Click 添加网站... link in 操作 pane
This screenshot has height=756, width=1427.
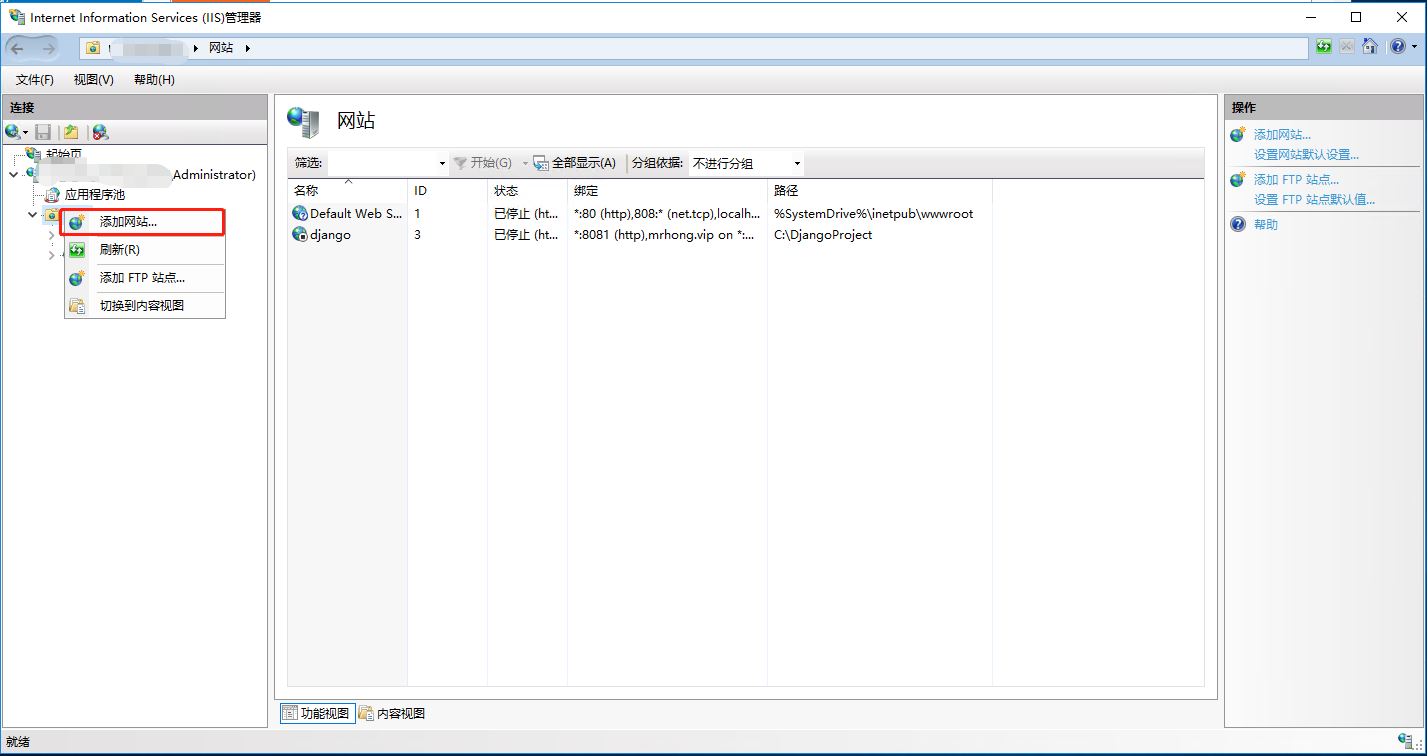pos(1282,135)
